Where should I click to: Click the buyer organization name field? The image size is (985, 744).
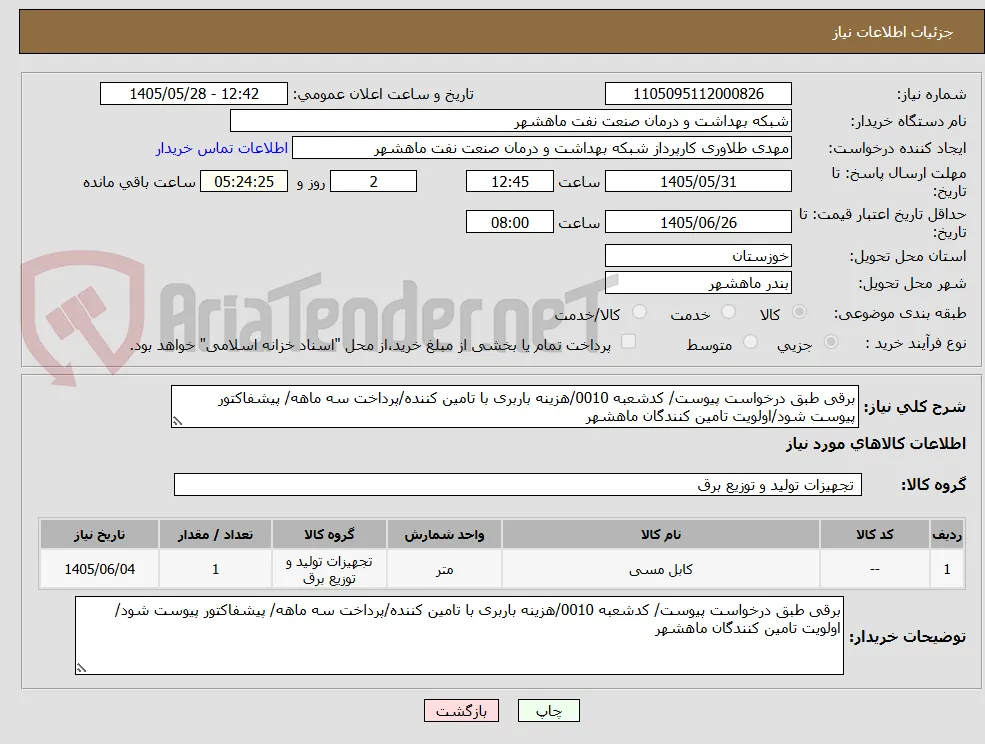tap(511, 121)
